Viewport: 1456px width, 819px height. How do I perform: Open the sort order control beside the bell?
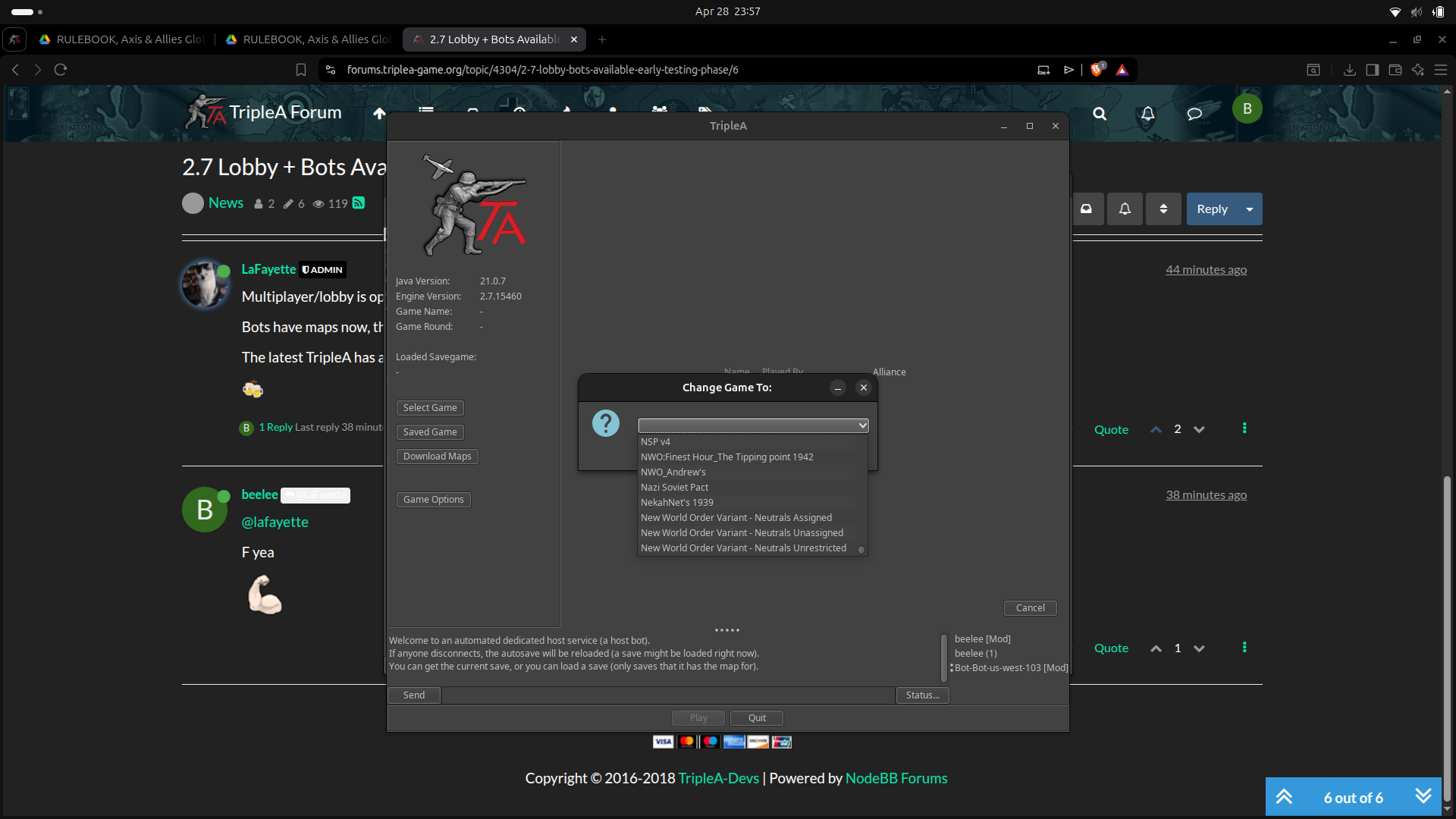click(1163, 209)
